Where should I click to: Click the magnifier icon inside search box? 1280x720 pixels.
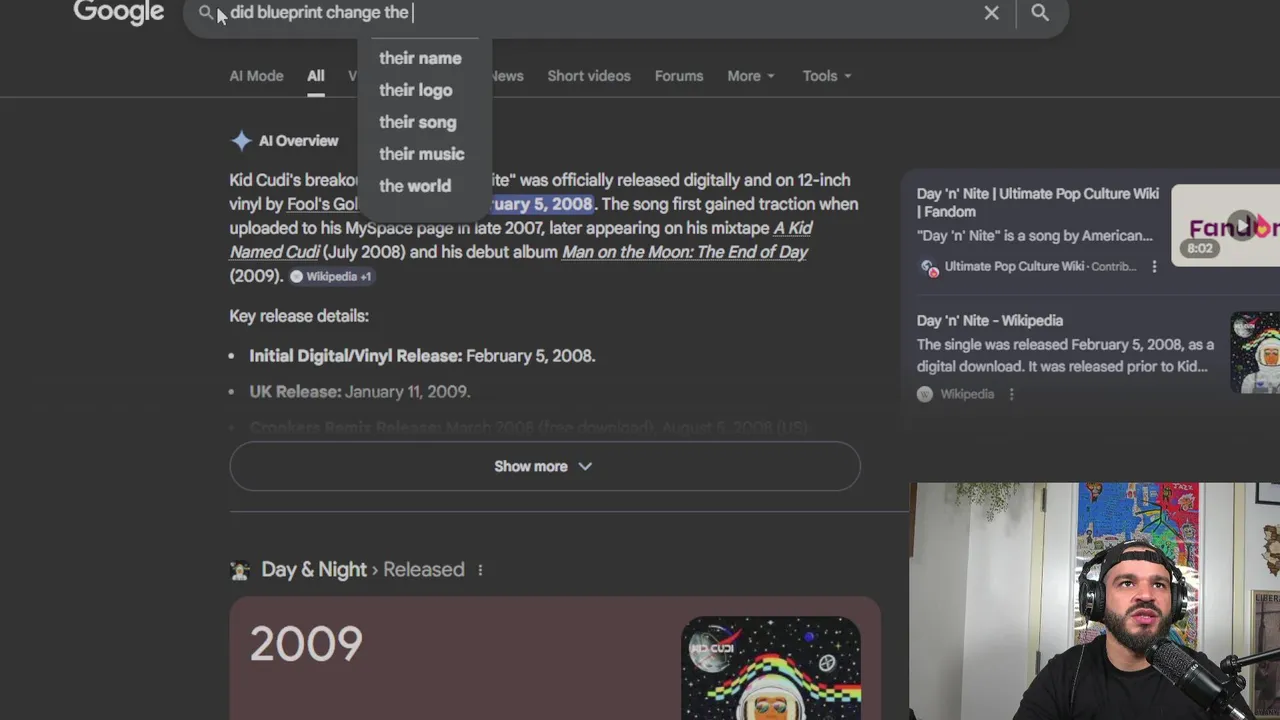click(x=206, y=13)
